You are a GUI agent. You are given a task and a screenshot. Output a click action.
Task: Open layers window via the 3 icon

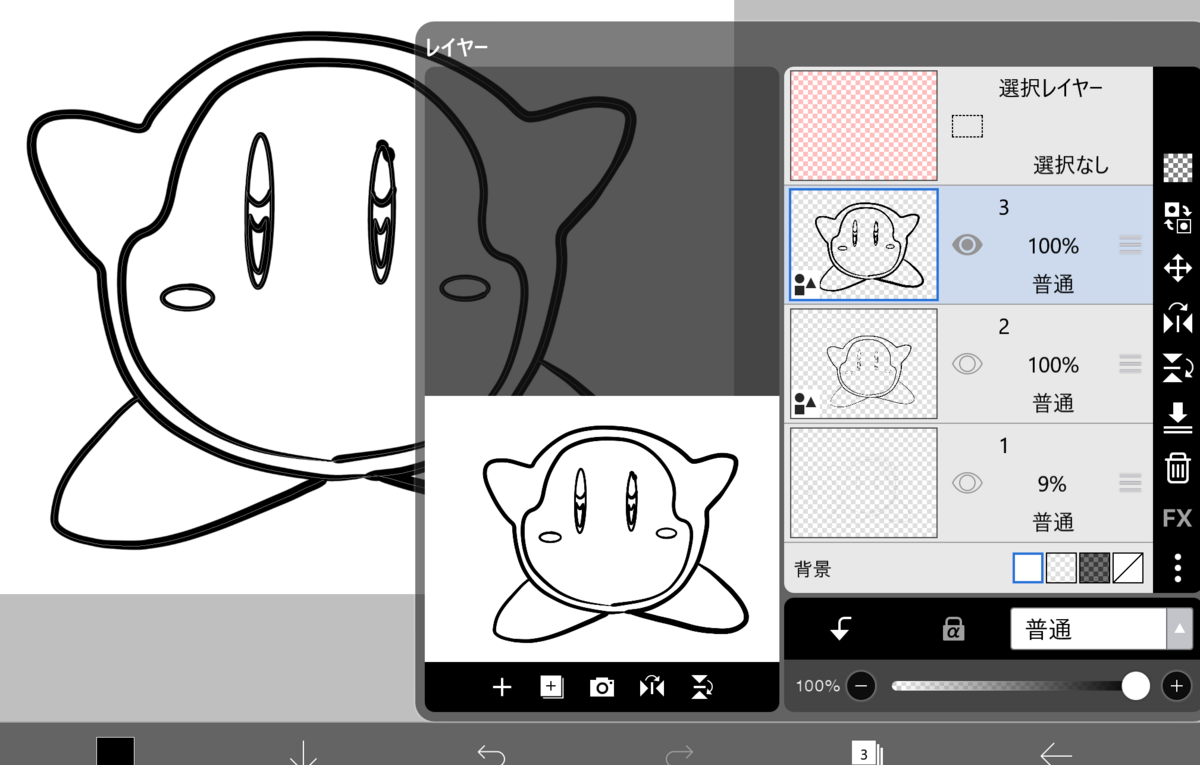click(865, 753)
